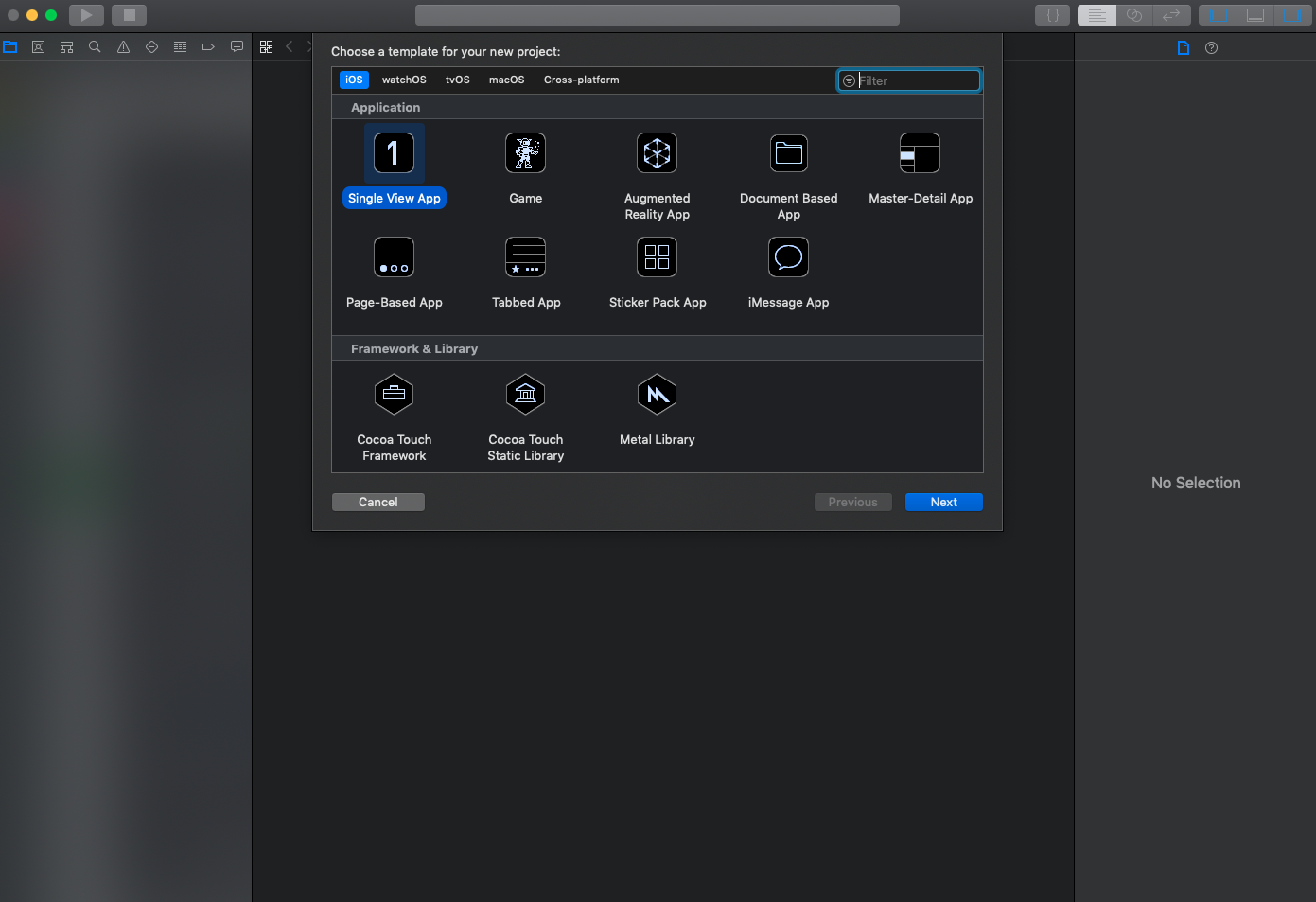The height and width of the screenshot is (902, 1316).
Task: Select the Page-Based App template
Action: coord(394,257)
